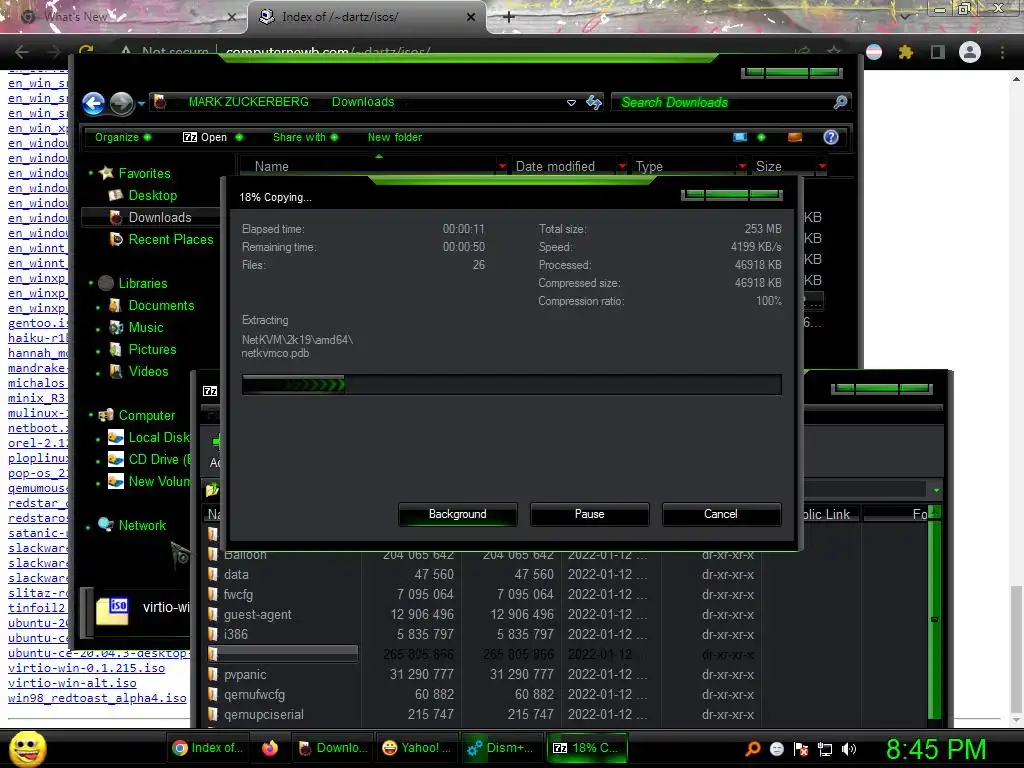Click the Favorites star icon in the sidebar
Image resolution: width=1024 pixels, height=768 pixels.
(x=106, y=173)
